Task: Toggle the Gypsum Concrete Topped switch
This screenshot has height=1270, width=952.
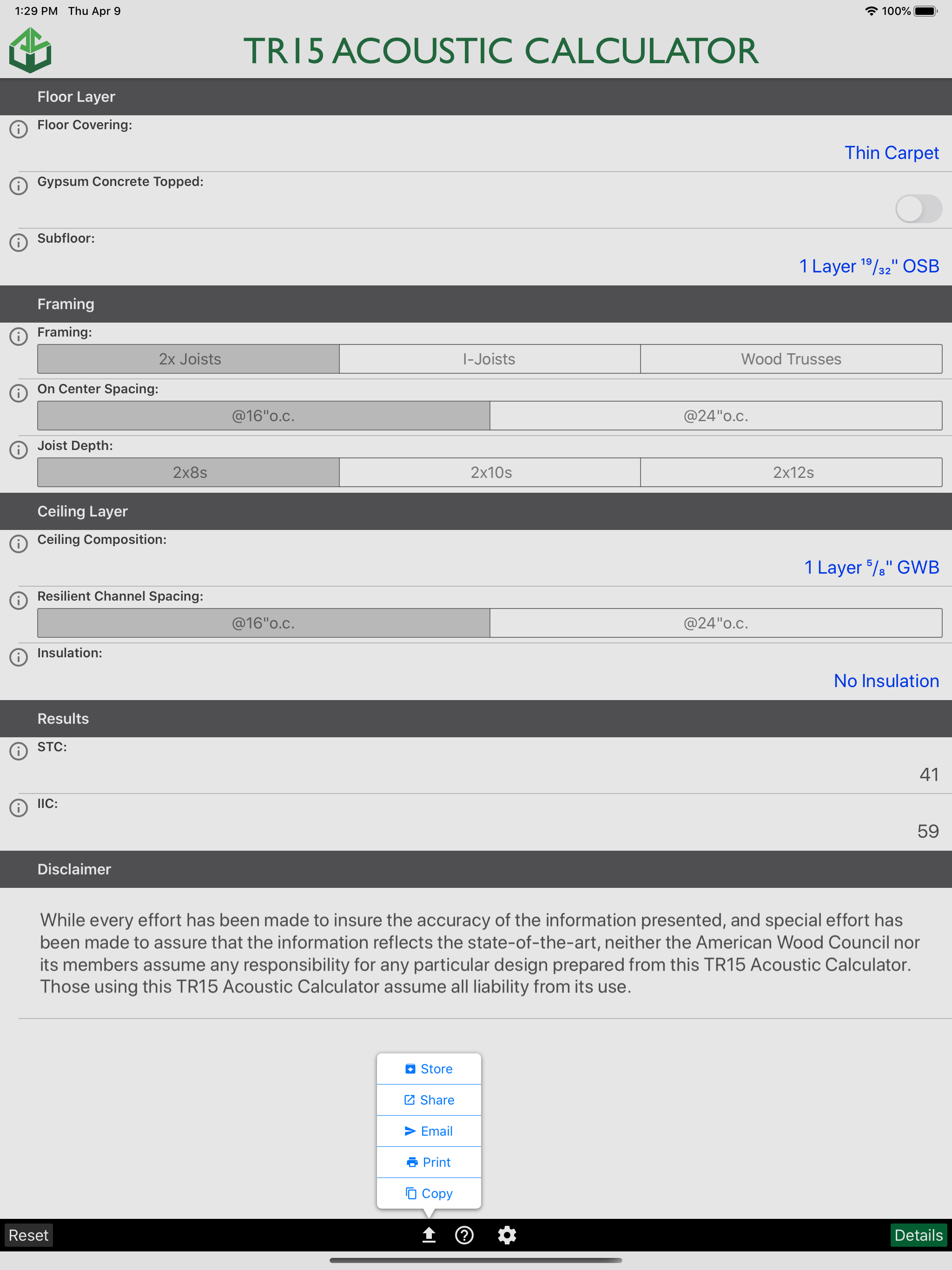Action: (918, 208)
